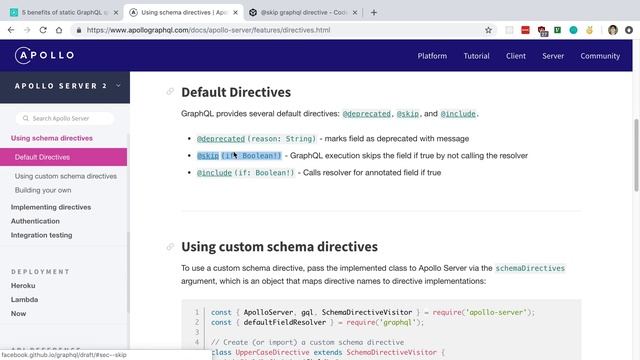Reload the current page
This screenshot has height=360, width=640.
(43, 30)
